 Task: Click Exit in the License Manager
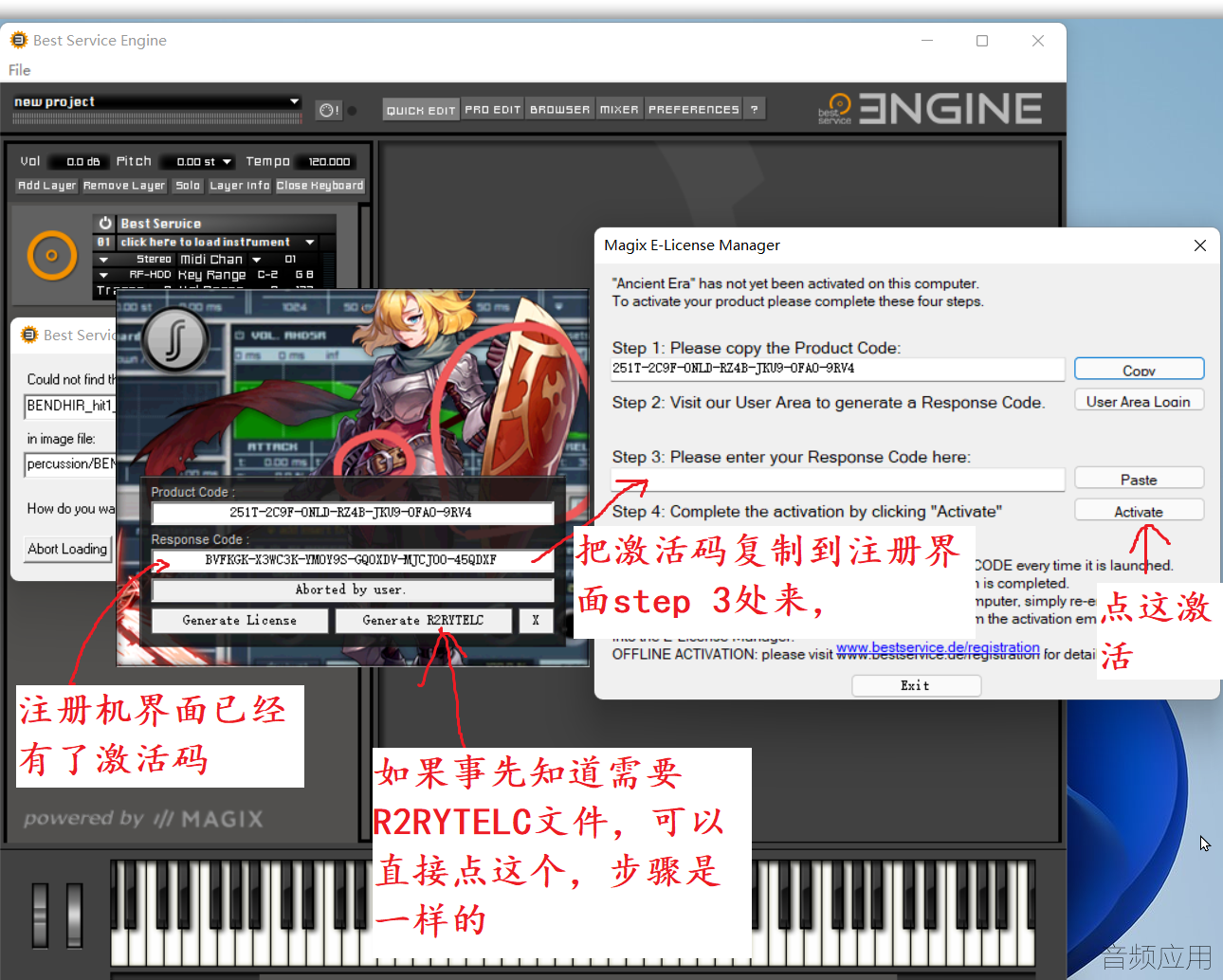(916, 685)
